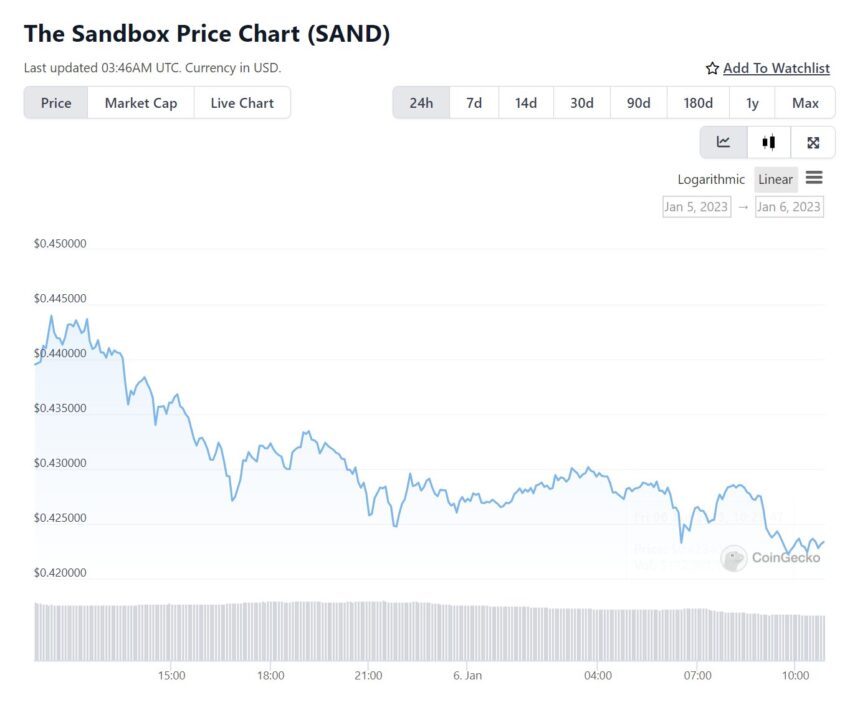Toggle the Logarithmic scale option
This screenshot has width=850, height=705.
coord(711,179)
